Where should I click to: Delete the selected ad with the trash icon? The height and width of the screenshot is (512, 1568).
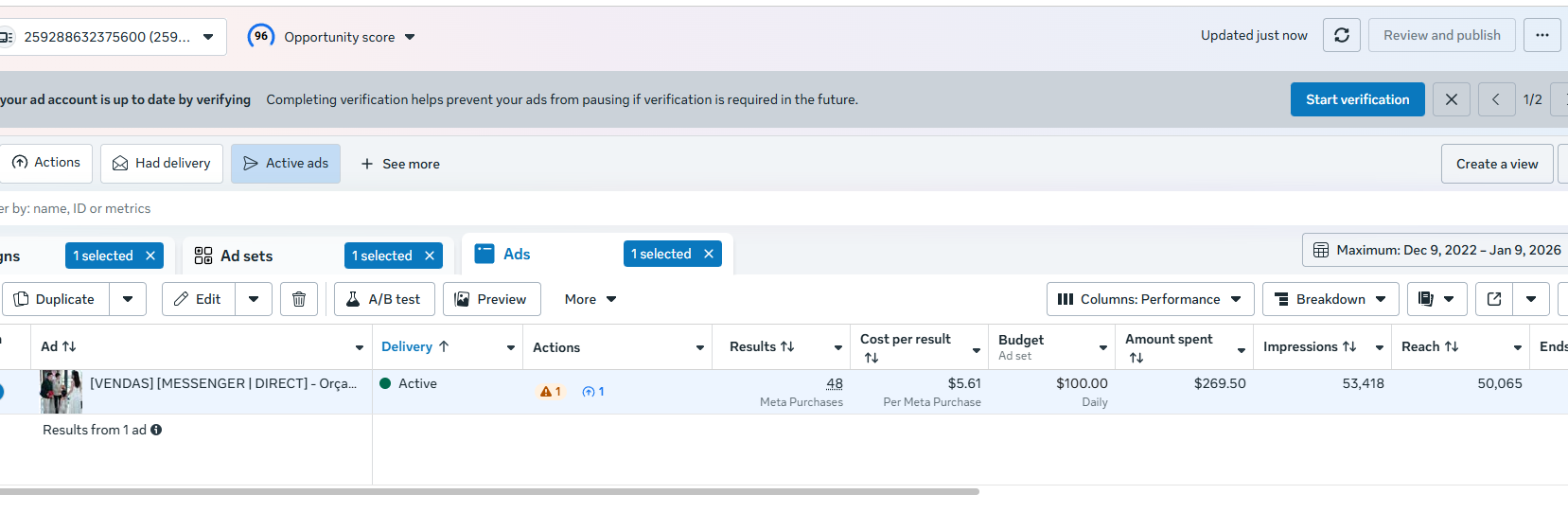(299, 299)
